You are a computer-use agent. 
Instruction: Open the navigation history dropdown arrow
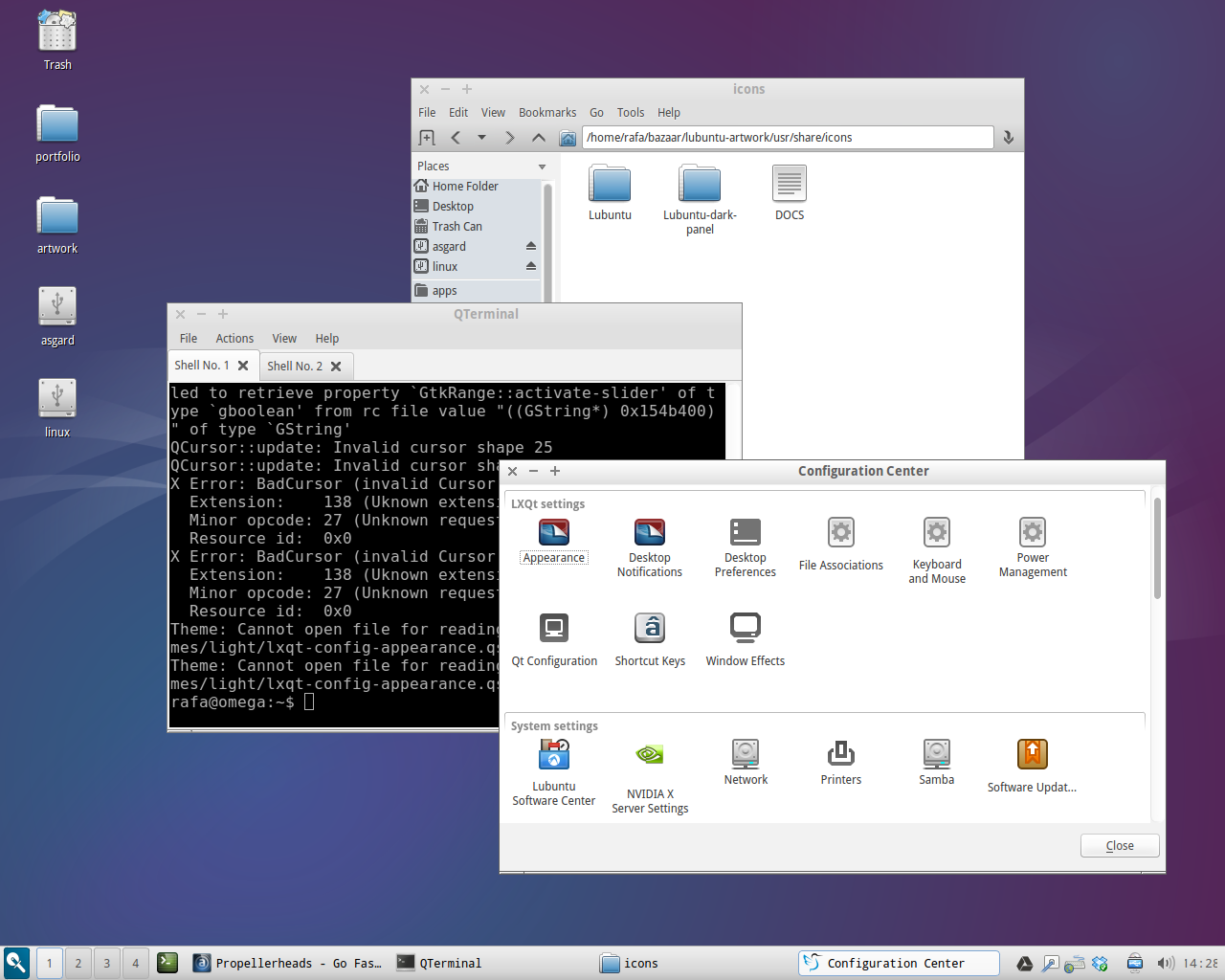click(481, 138)
